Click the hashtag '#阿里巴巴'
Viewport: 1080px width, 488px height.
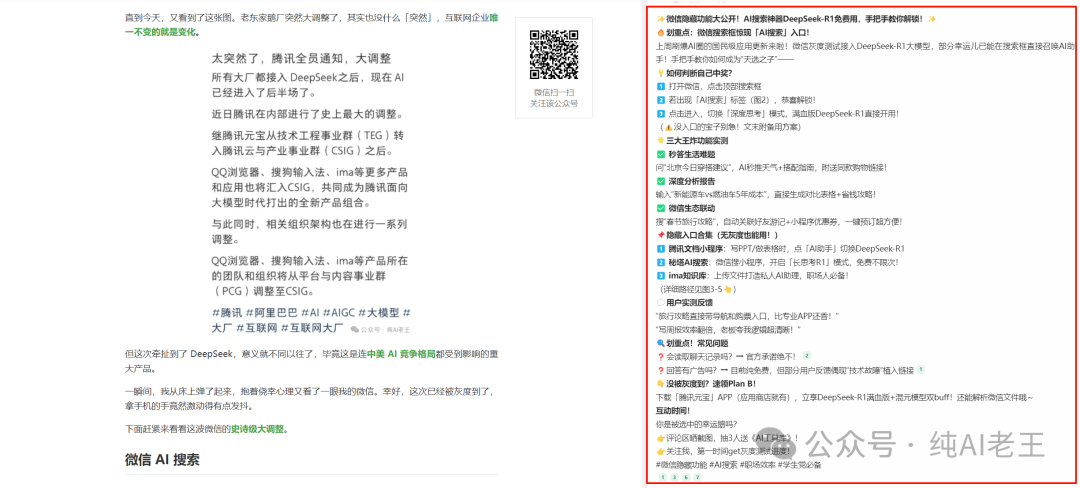[271, 312]
